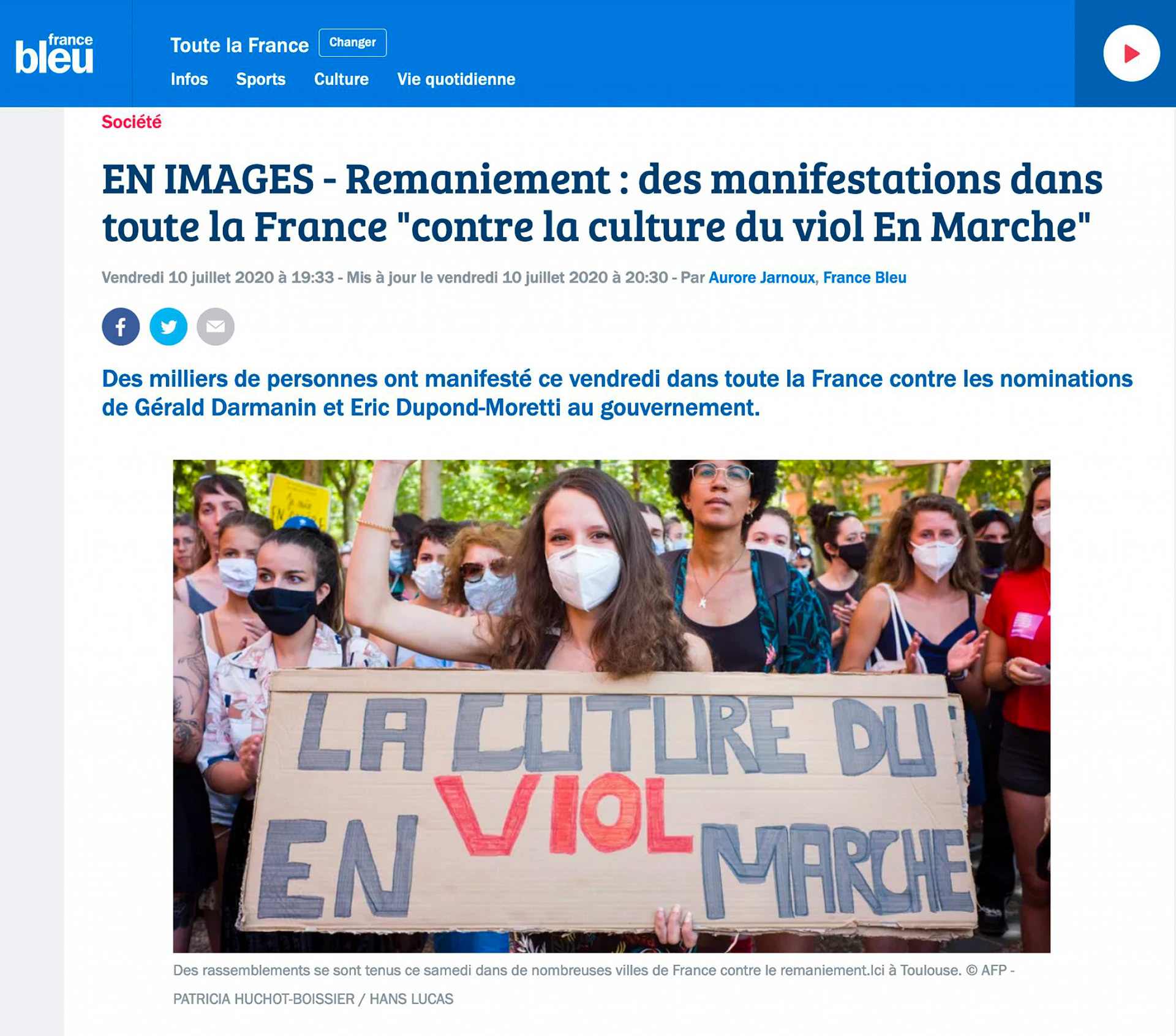1176x1036 pixels.
Task: Click the article intro paragraph
Action: [x=617, y=393]
